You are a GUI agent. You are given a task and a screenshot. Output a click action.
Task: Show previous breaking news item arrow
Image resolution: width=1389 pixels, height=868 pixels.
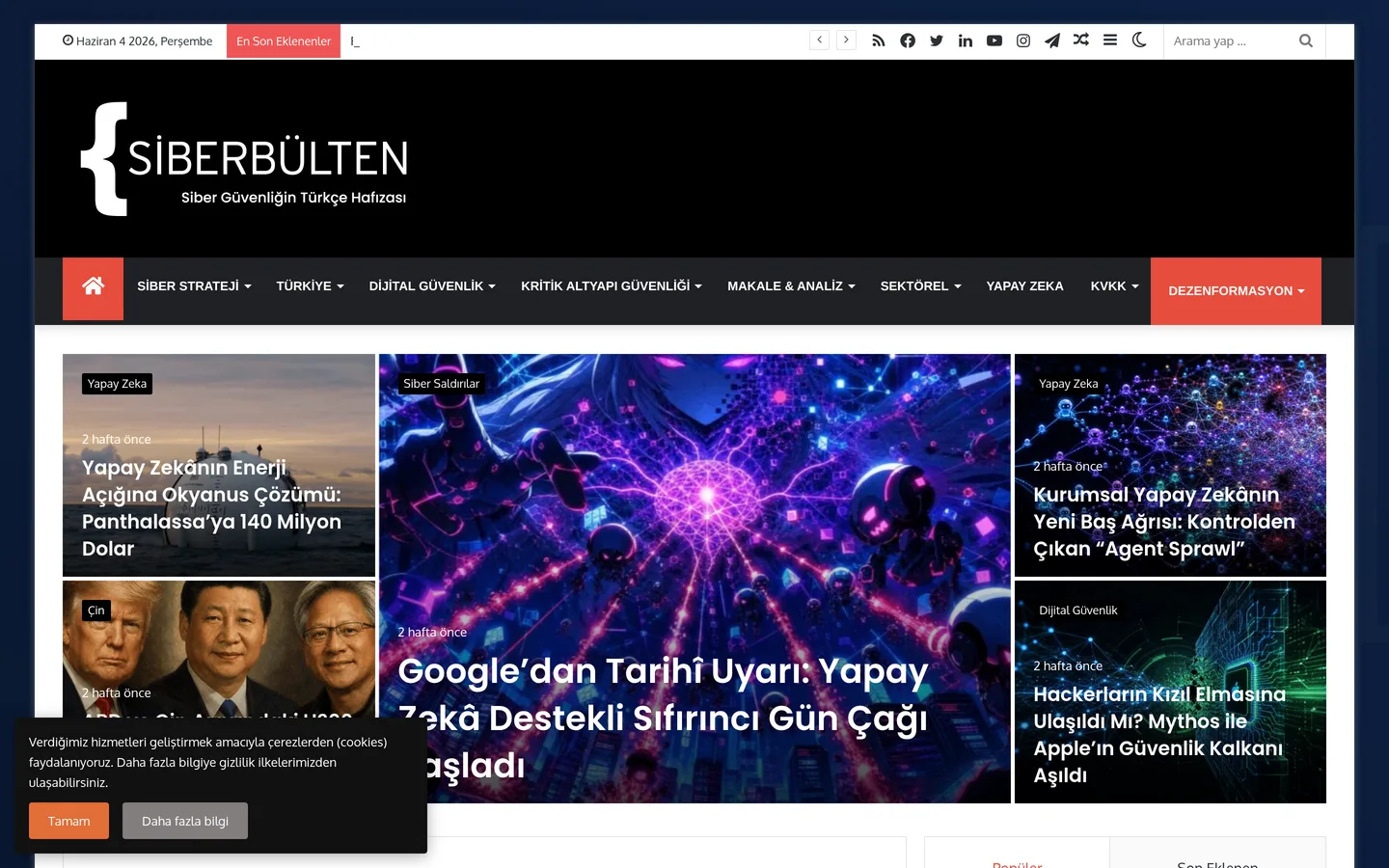point(819,40)
